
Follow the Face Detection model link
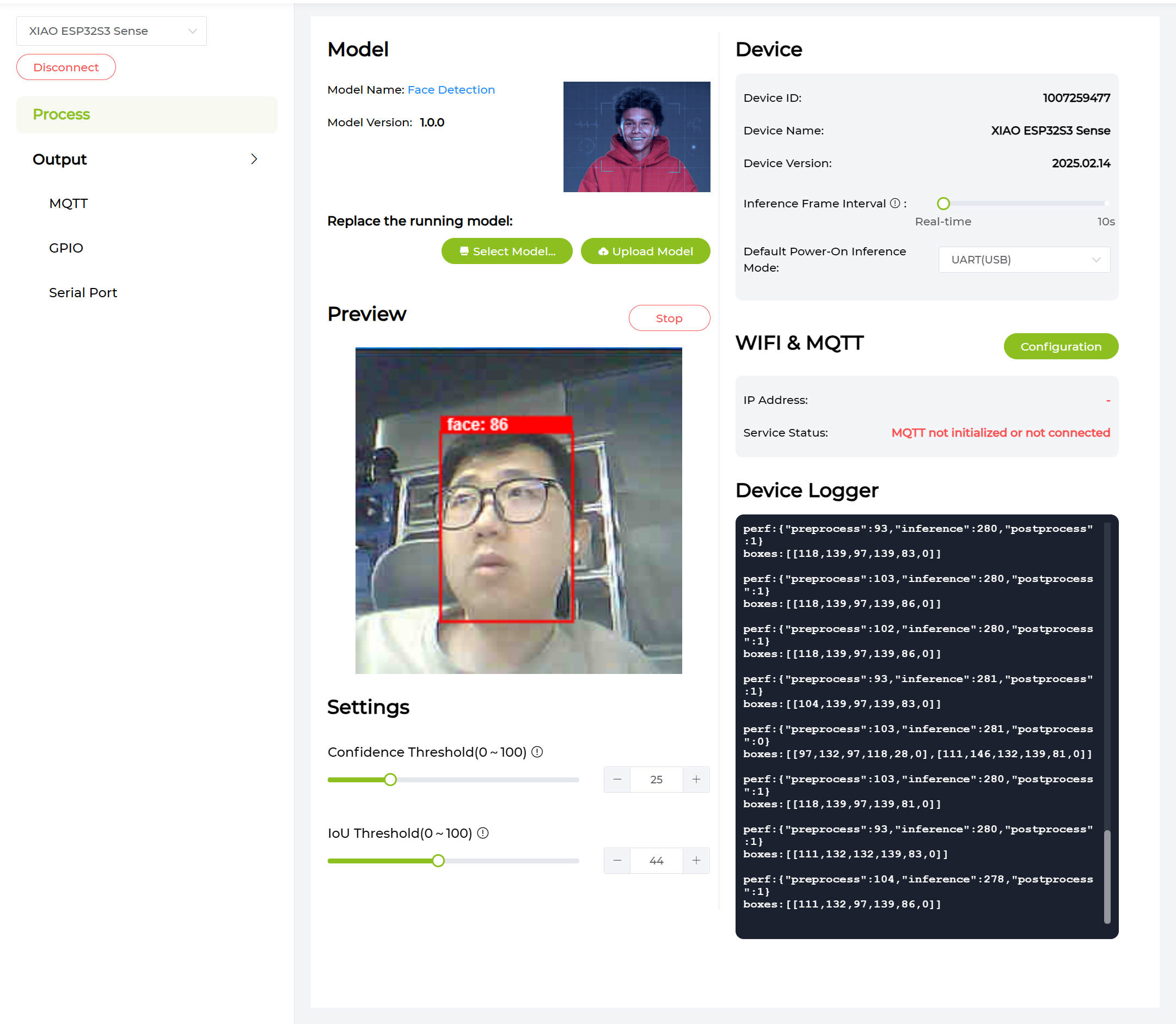(451, 90)
